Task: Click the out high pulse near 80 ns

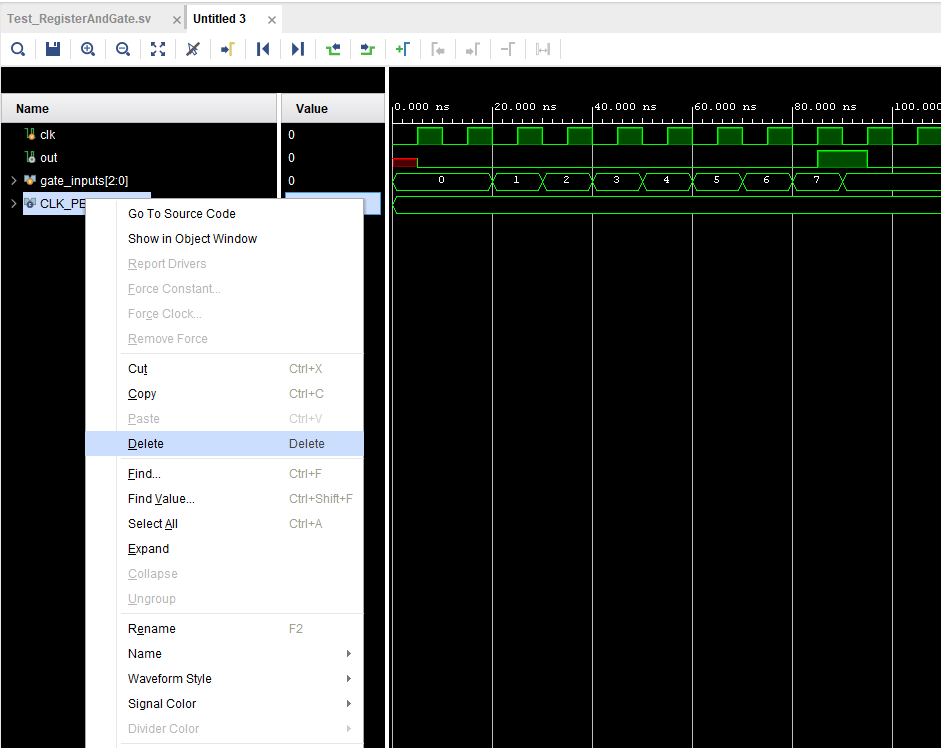Action: [842, 159]
